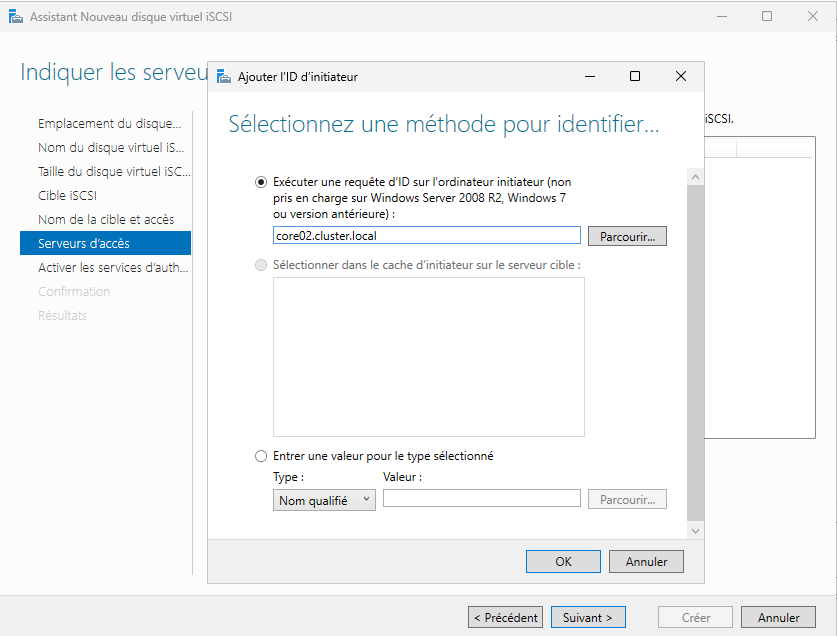Image resolution: width=837 pixels, height=636 pixels.
Task: Click the Suivant button in wizard
Action: [588, 618]
